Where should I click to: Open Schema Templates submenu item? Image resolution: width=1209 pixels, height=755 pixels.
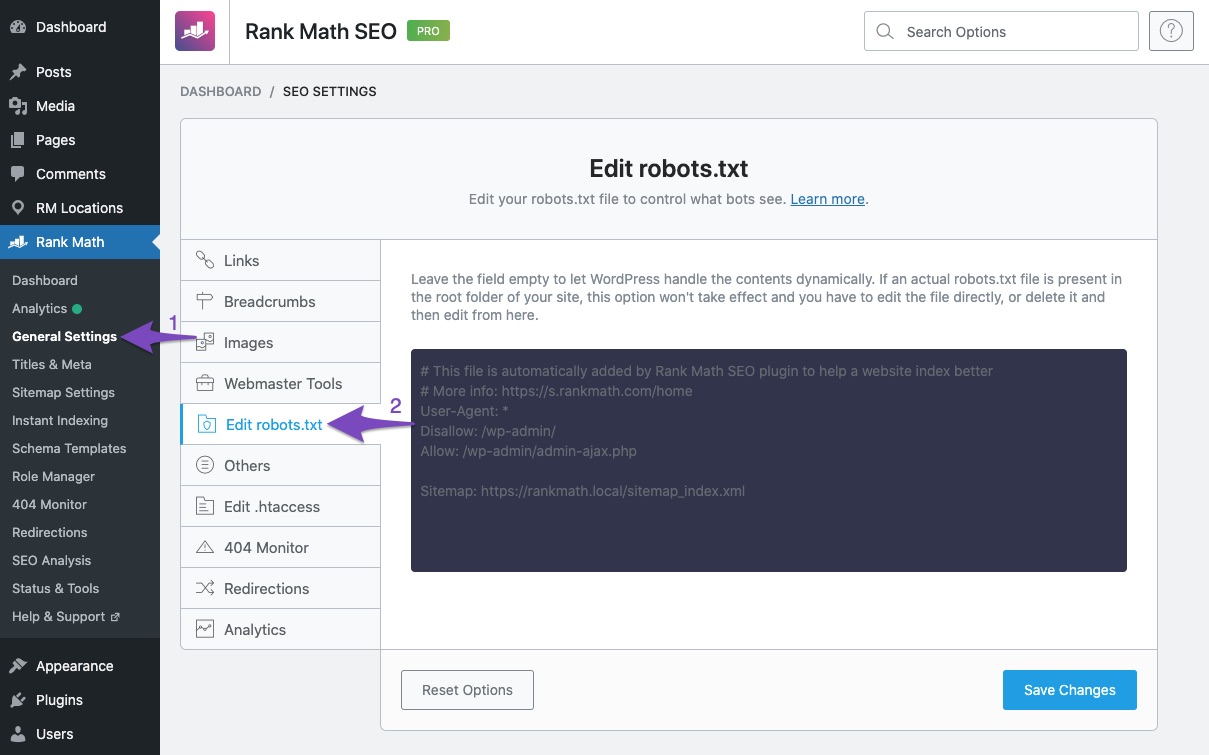[x=69, y=449]
